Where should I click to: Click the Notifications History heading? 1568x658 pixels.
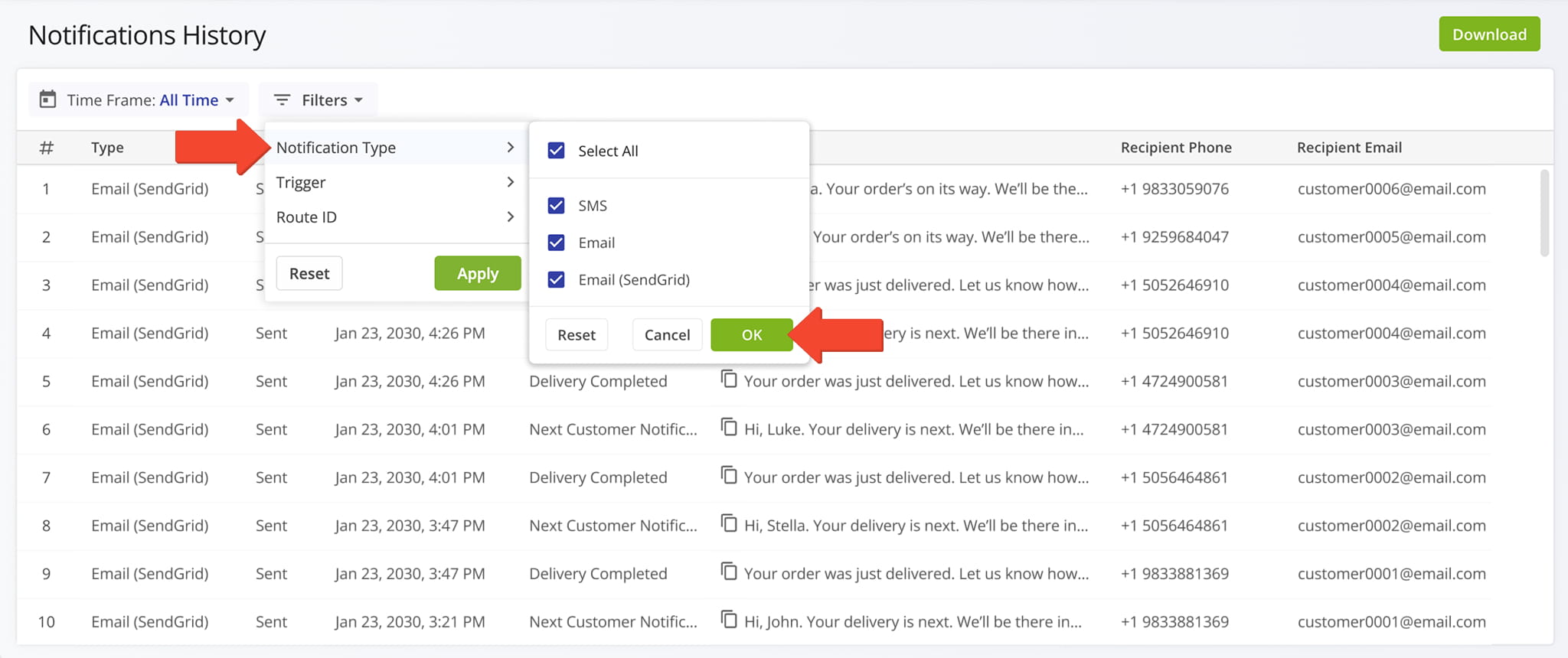click(147, 35)
